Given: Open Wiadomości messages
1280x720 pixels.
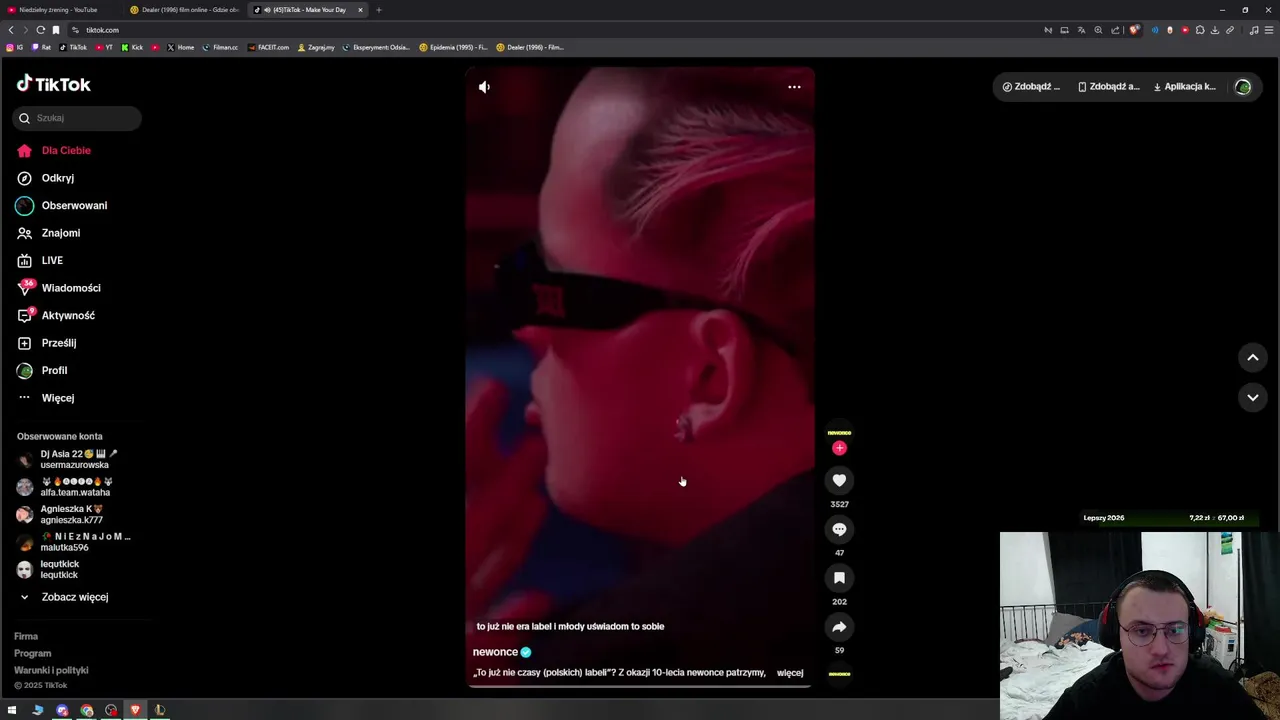Looking at the screenshot, I should [x=70, y=288].
